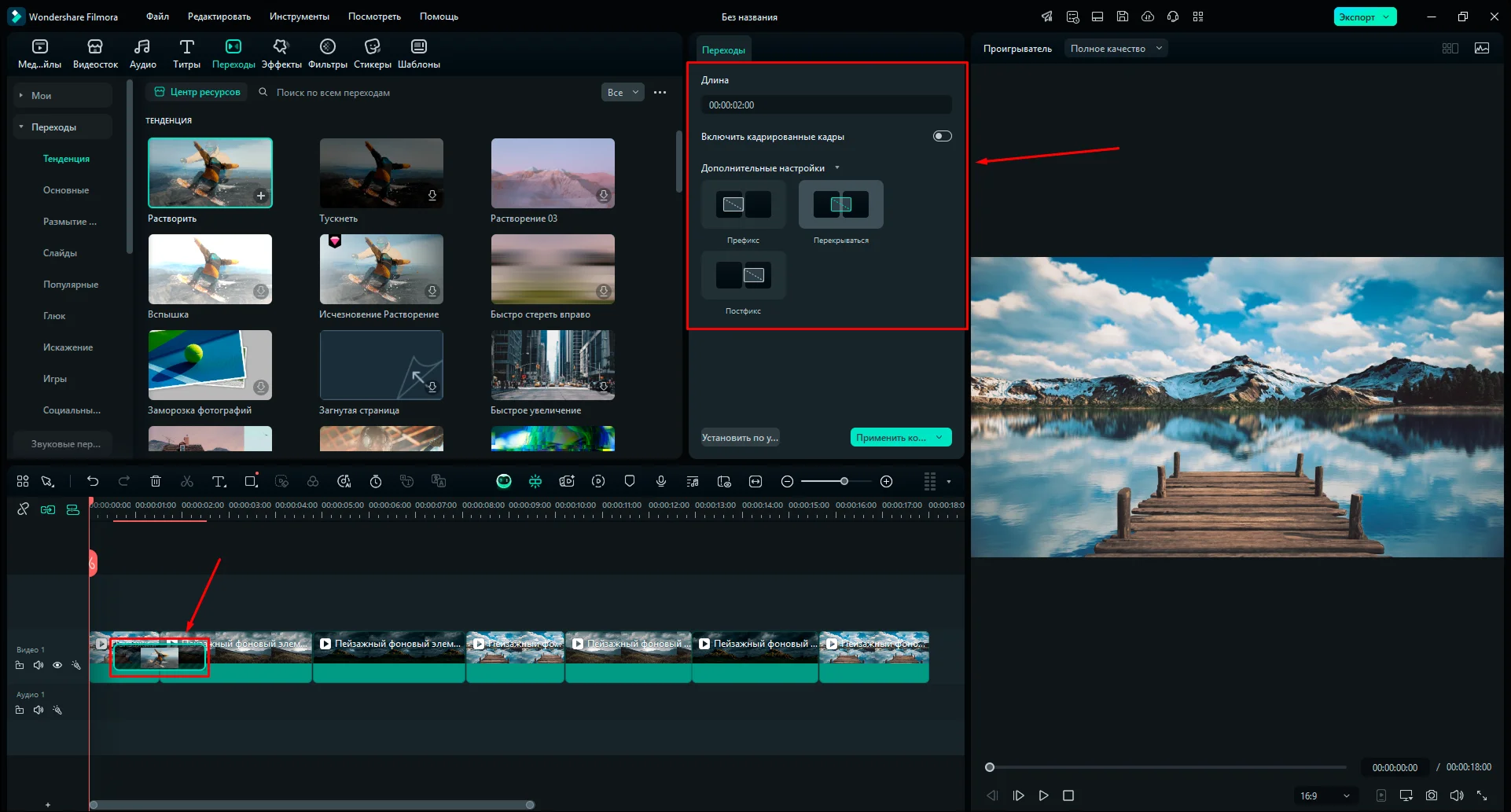Open the Полное качество quality dropdown

coord(1116,49)
